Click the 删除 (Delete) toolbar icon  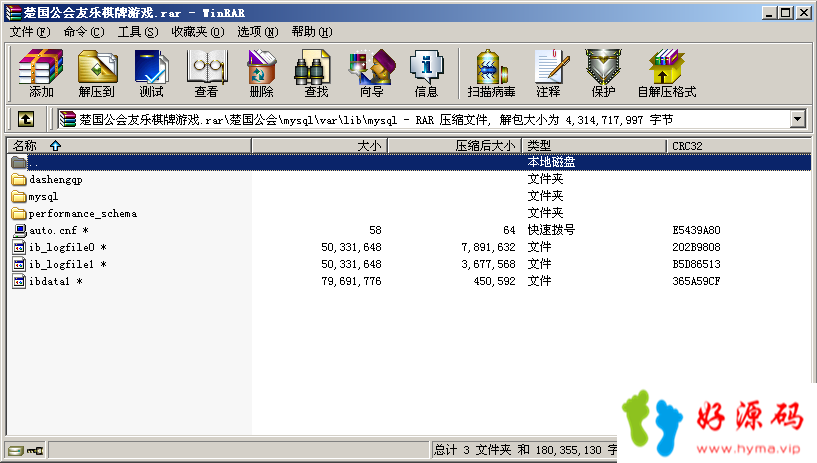click(261, 66)
